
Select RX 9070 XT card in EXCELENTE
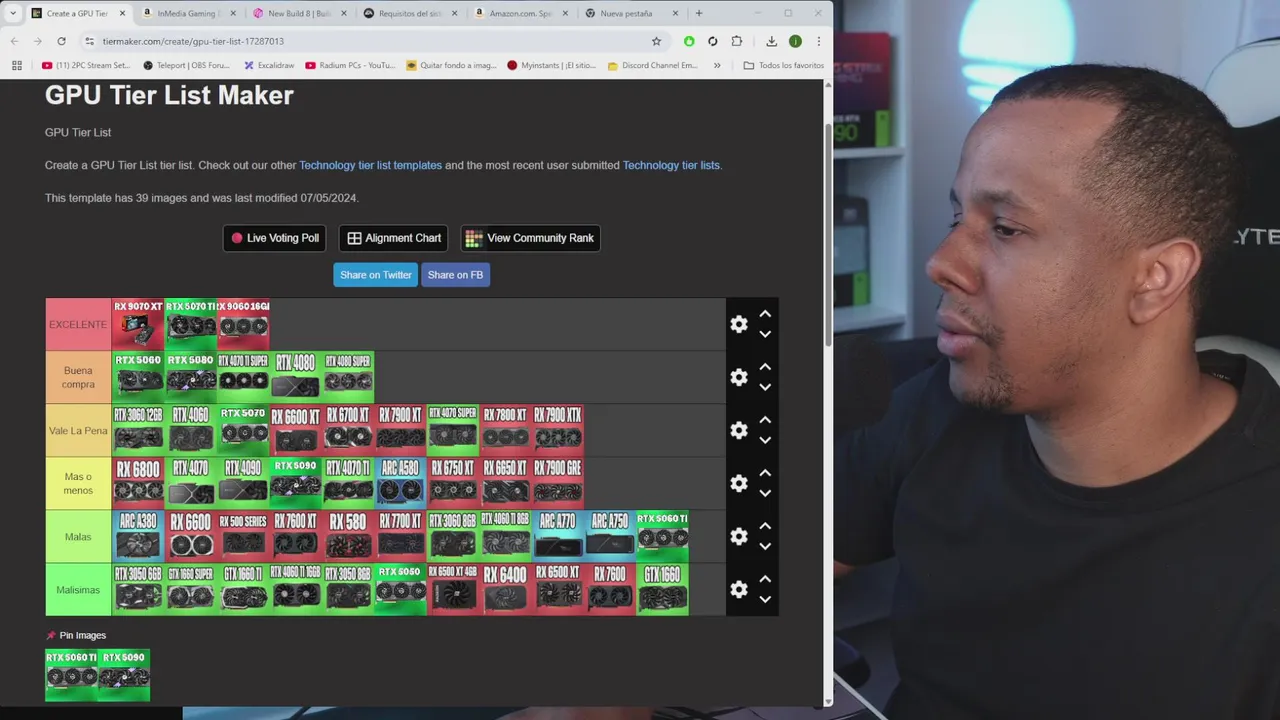pyautogui.click(x=138, y=324)
